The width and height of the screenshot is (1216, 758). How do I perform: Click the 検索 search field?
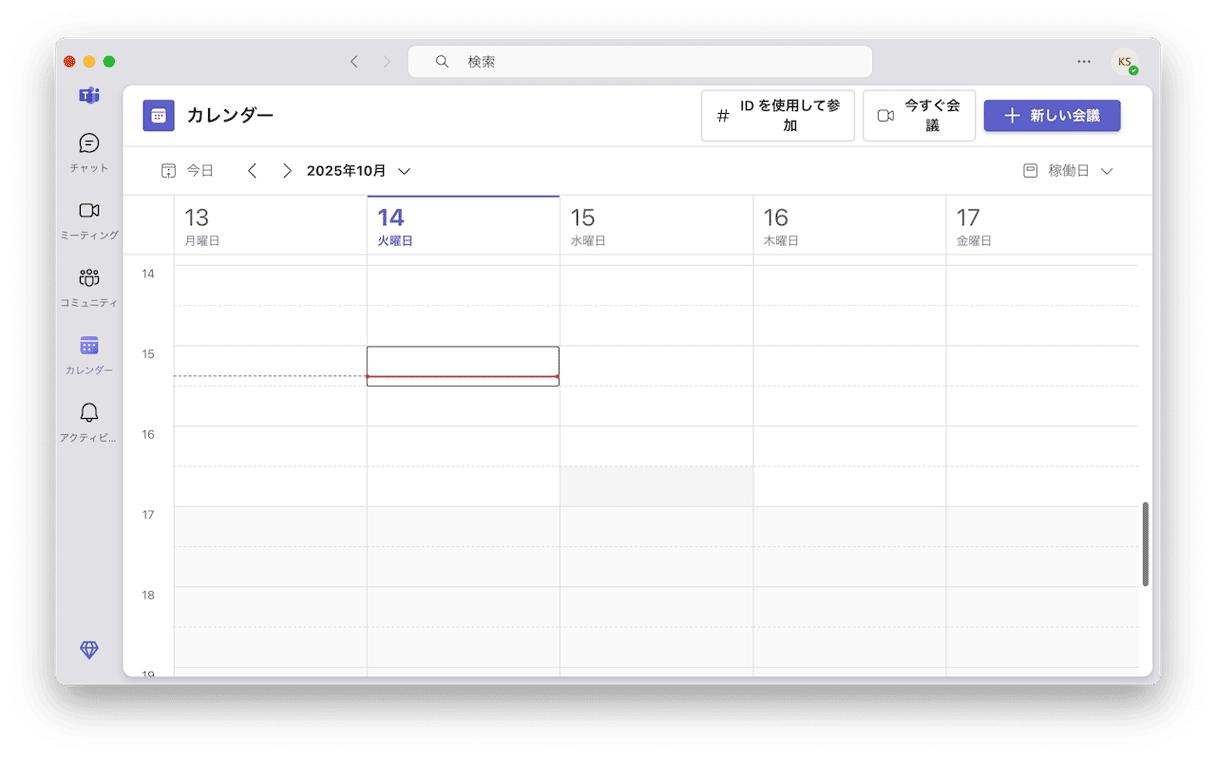pyautogui.click(x=640, y=62)
